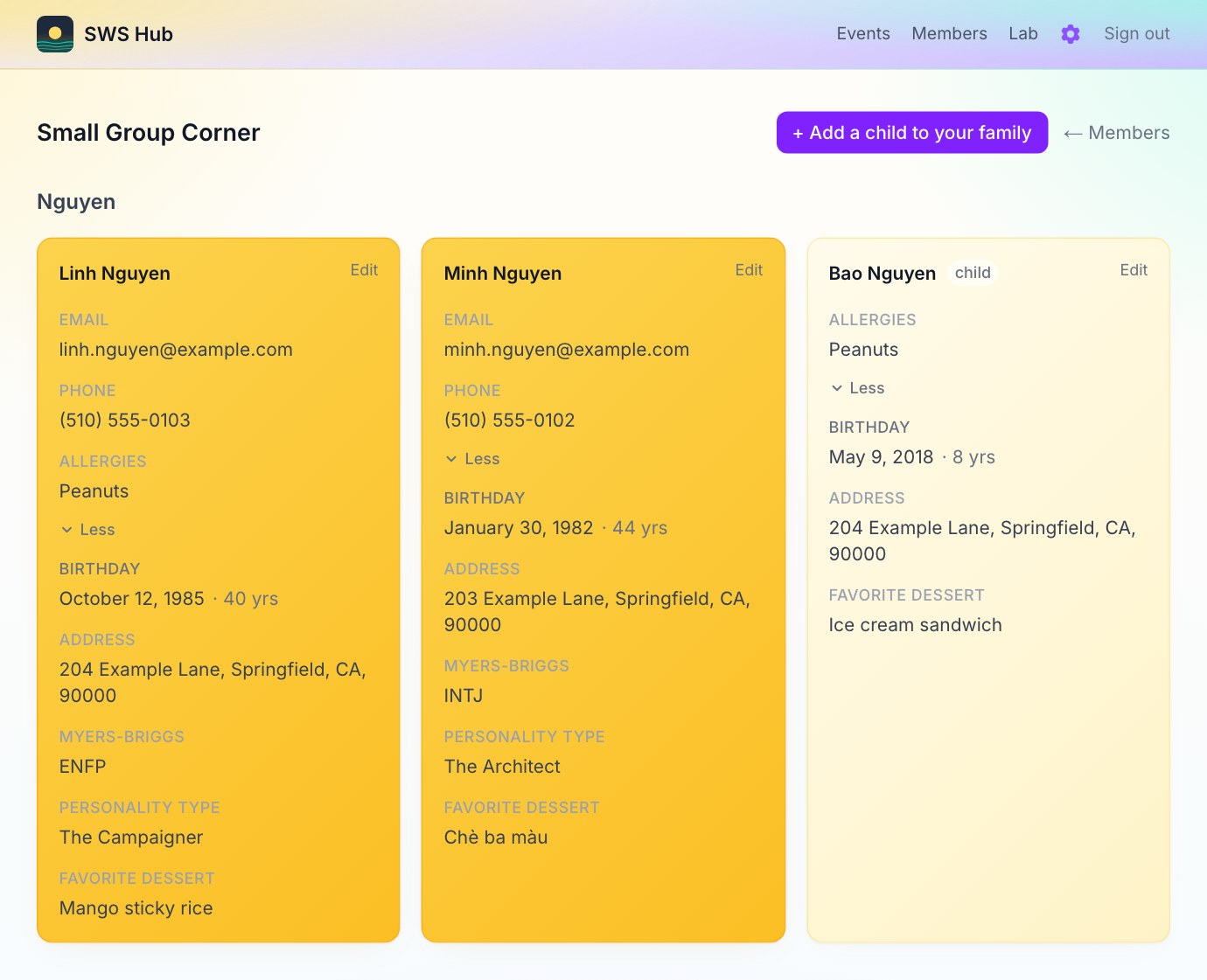
Task: Collapse Minh Nguyen's details with Less
Action: pos(473,459)
